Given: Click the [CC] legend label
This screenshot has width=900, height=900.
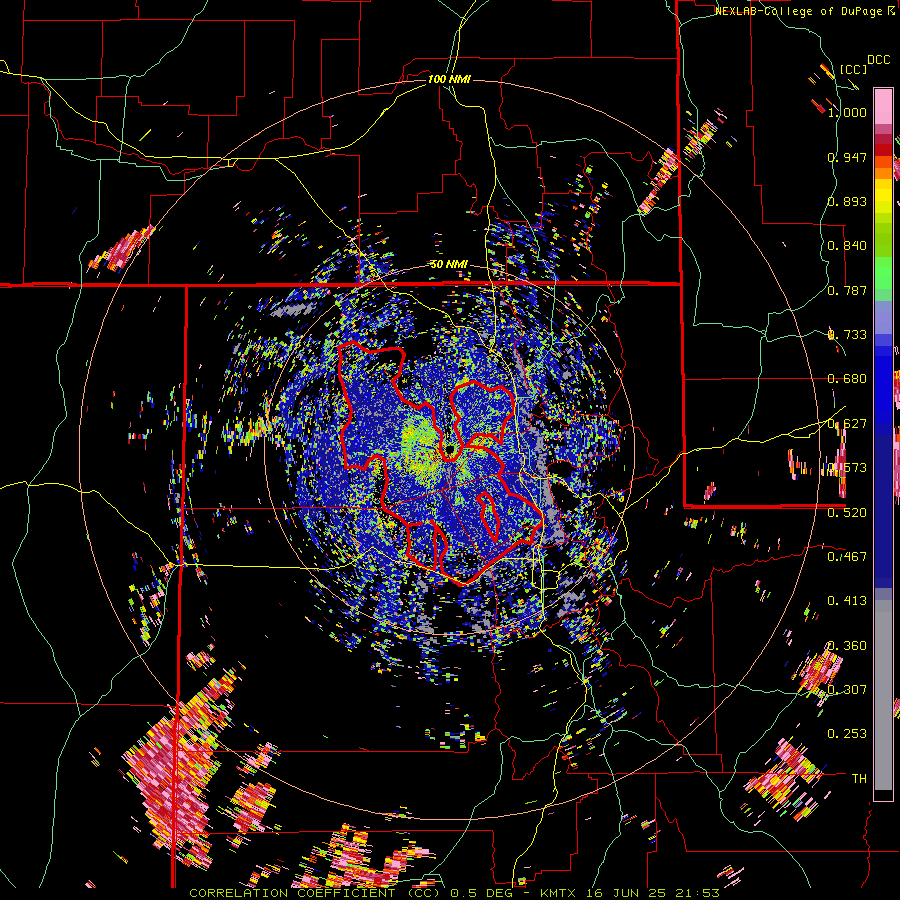Looking at the screenshot, I should [x=854, y=69].
